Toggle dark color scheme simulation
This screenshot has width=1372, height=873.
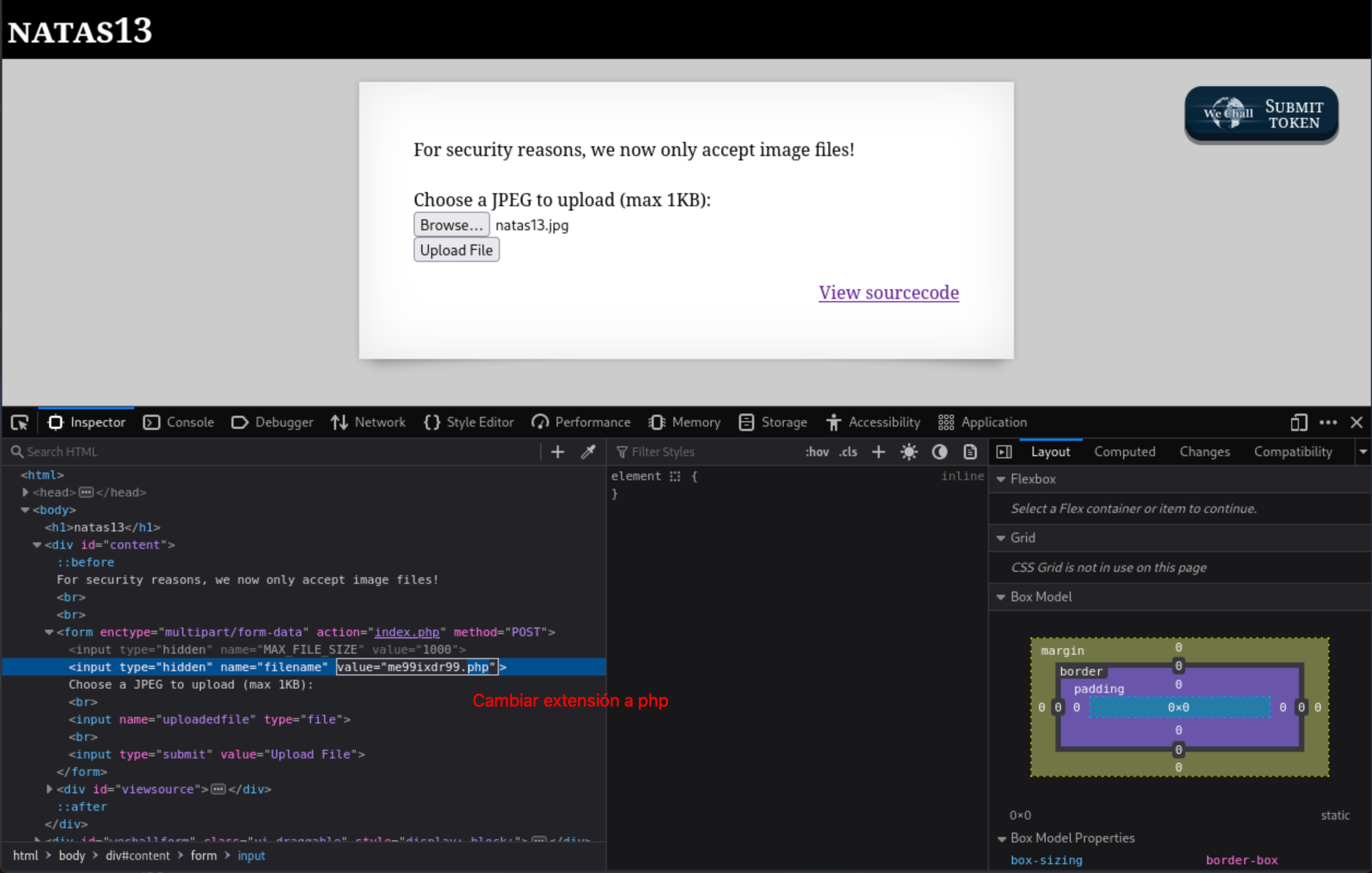[x=940, y=452]
